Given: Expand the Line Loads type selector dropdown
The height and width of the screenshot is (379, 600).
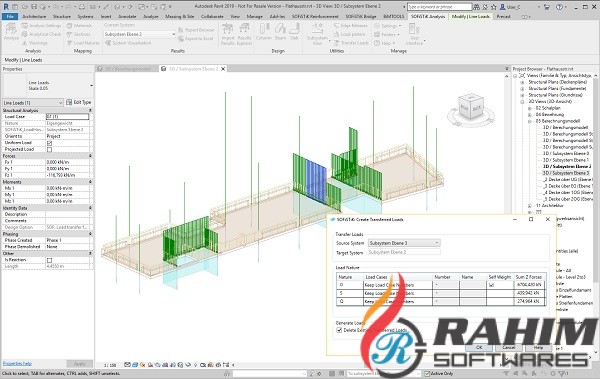Looking at the screenshot, I should tap(33, 103).
